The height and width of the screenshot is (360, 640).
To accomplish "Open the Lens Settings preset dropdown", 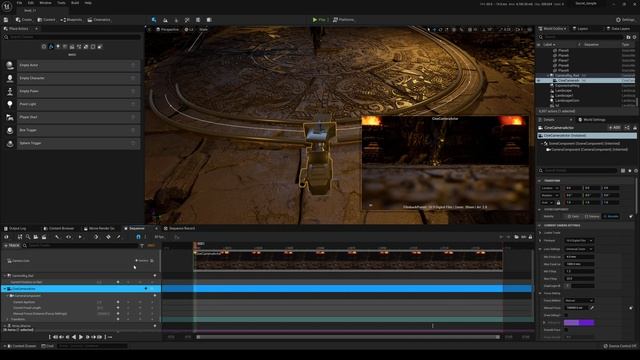I will click(x=579, y=249).
